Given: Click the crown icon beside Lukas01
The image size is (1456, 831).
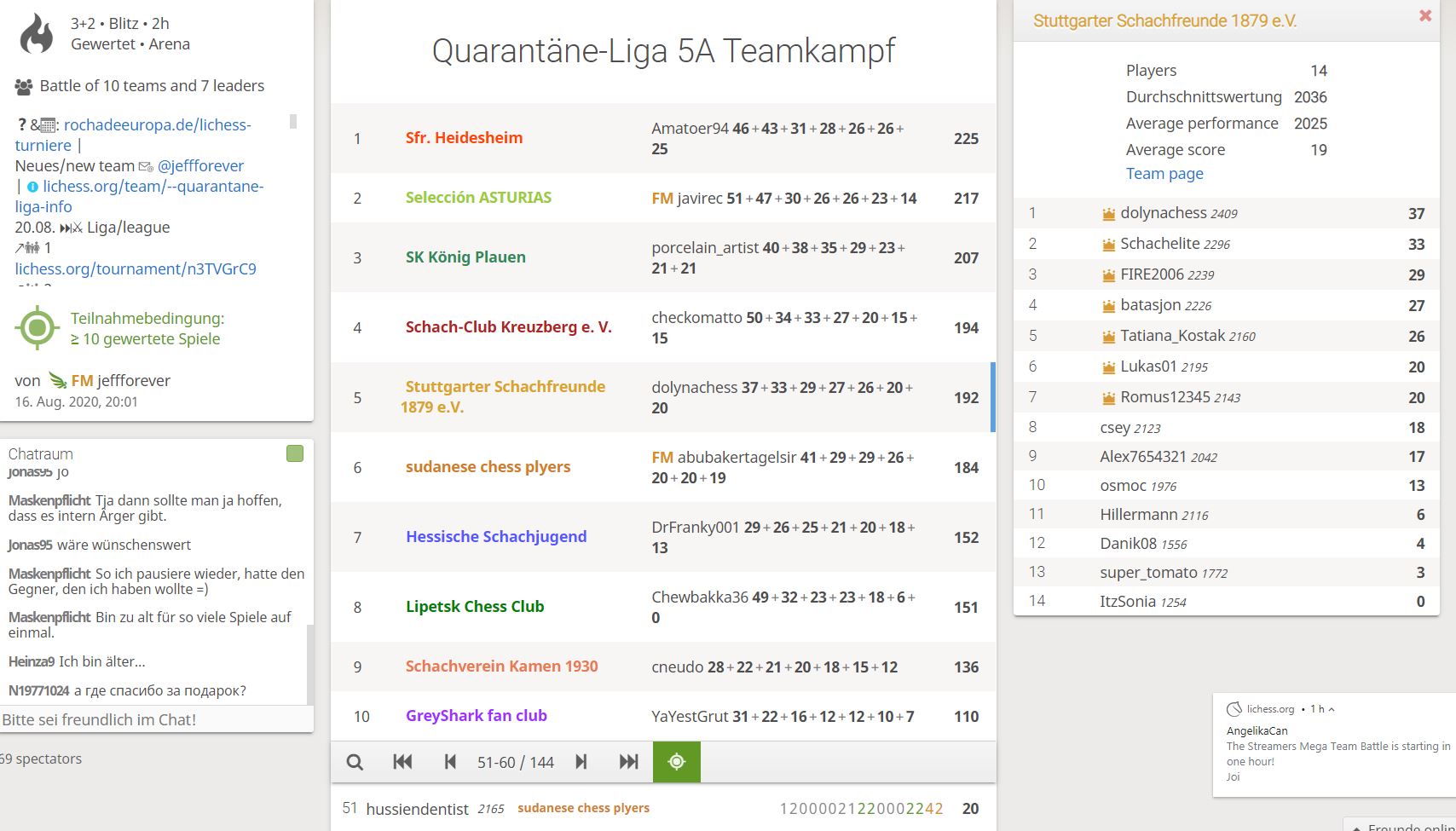Looking at the screenshot, I should tap(1108, 367).
